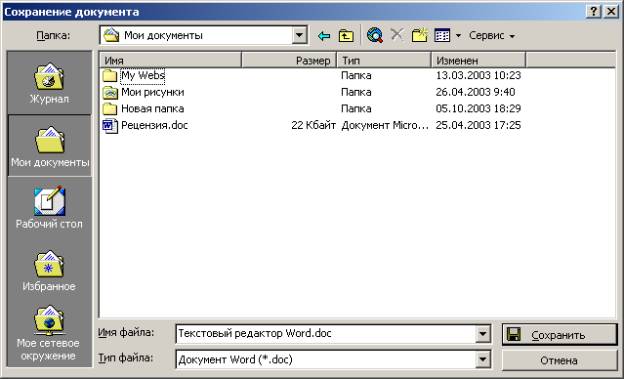Click the Delete X toolbar icon
Image resolution: width=624 pixels, height=379 pixels.
(x=396, y=35)
